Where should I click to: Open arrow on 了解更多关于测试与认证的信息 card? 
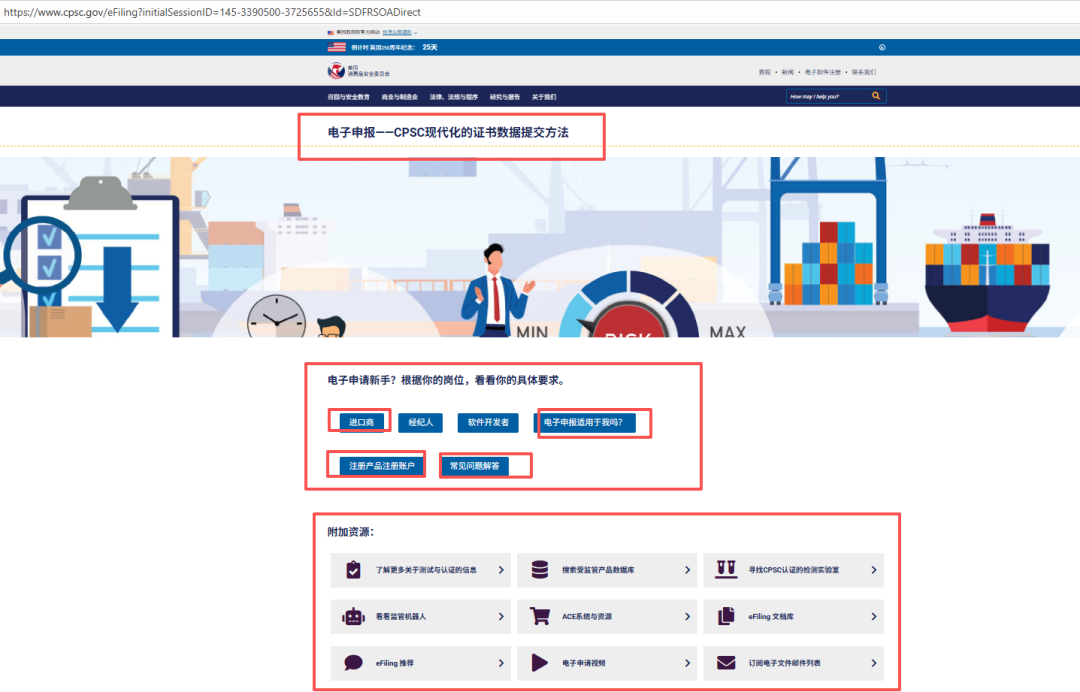pyautogui.click(x=501, y=570)
